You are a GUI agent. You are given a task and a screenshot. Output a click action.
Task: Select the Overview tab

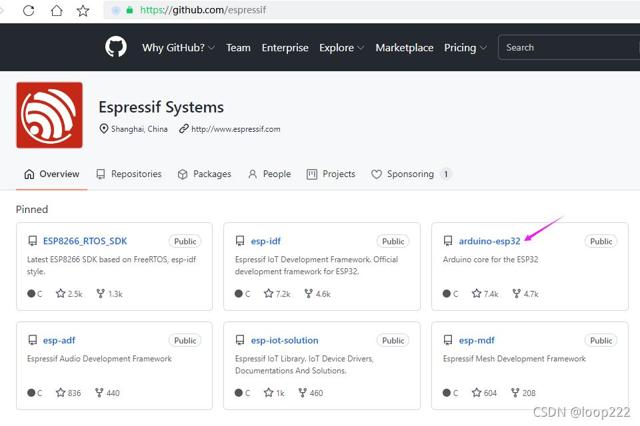pos(52,174)
